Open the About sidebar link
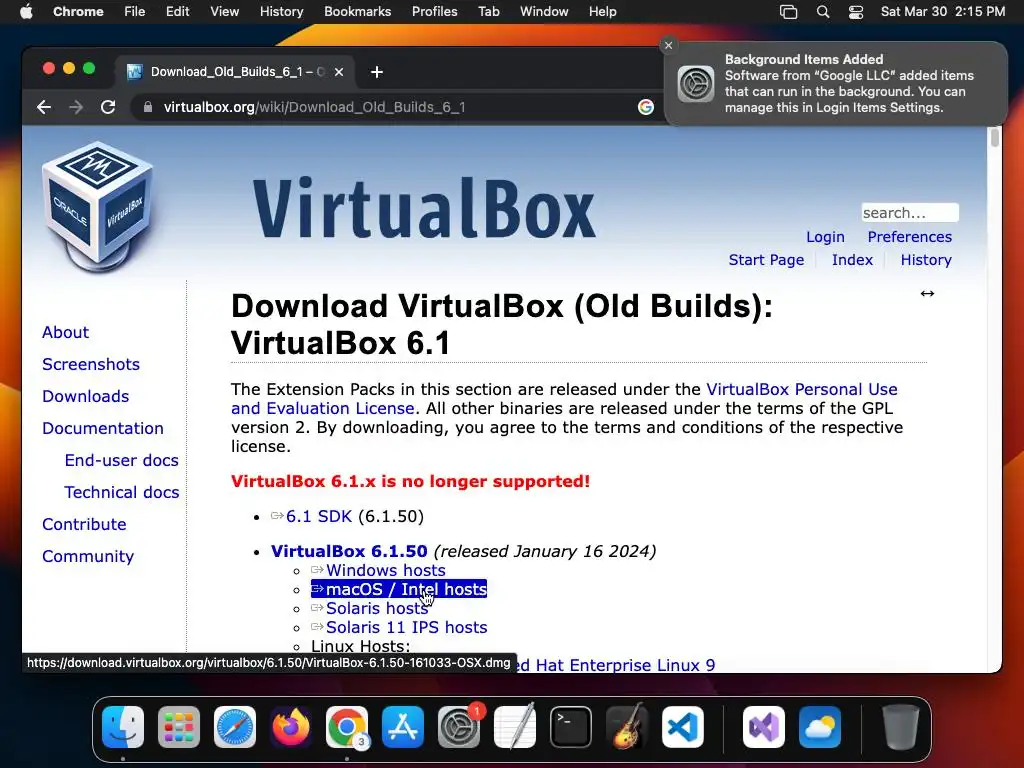 (65, 332)
